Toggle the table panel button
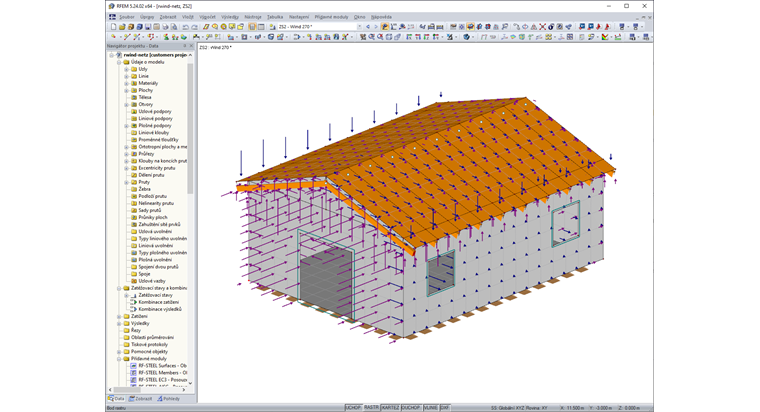The width and height of the screenshot is (760, 412). pyautogui.click(x=261, y=27)
